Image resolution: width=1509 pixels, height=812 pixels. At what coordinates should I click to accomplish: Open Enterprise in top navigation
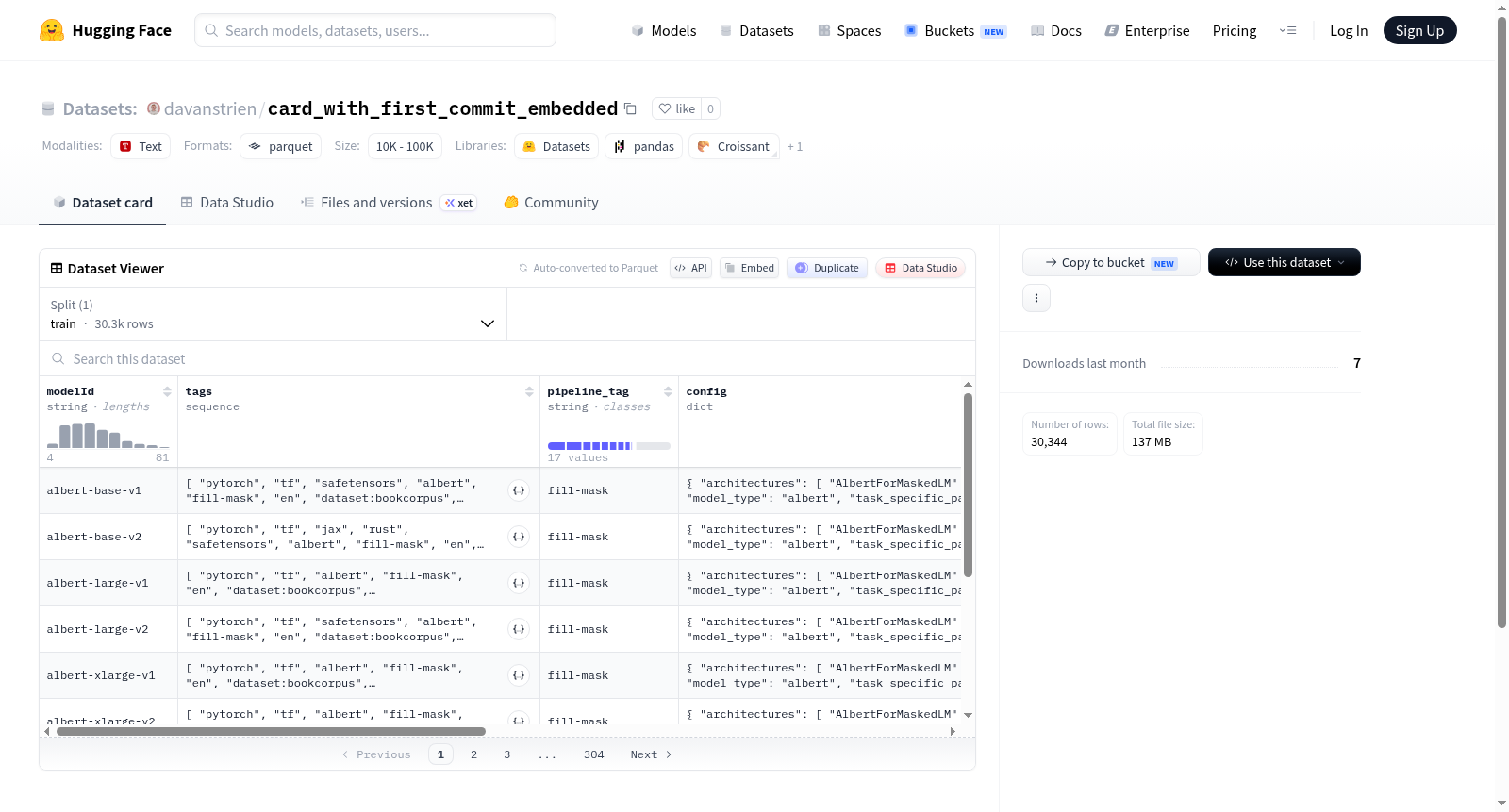pos(1147,30)
